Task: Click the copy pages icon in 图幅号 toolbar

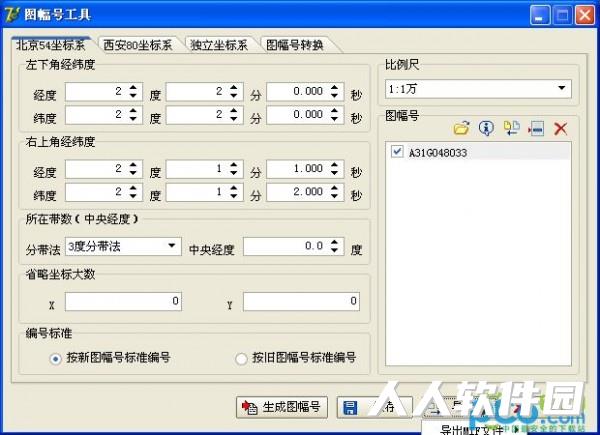Action: (x=512, y=128)
